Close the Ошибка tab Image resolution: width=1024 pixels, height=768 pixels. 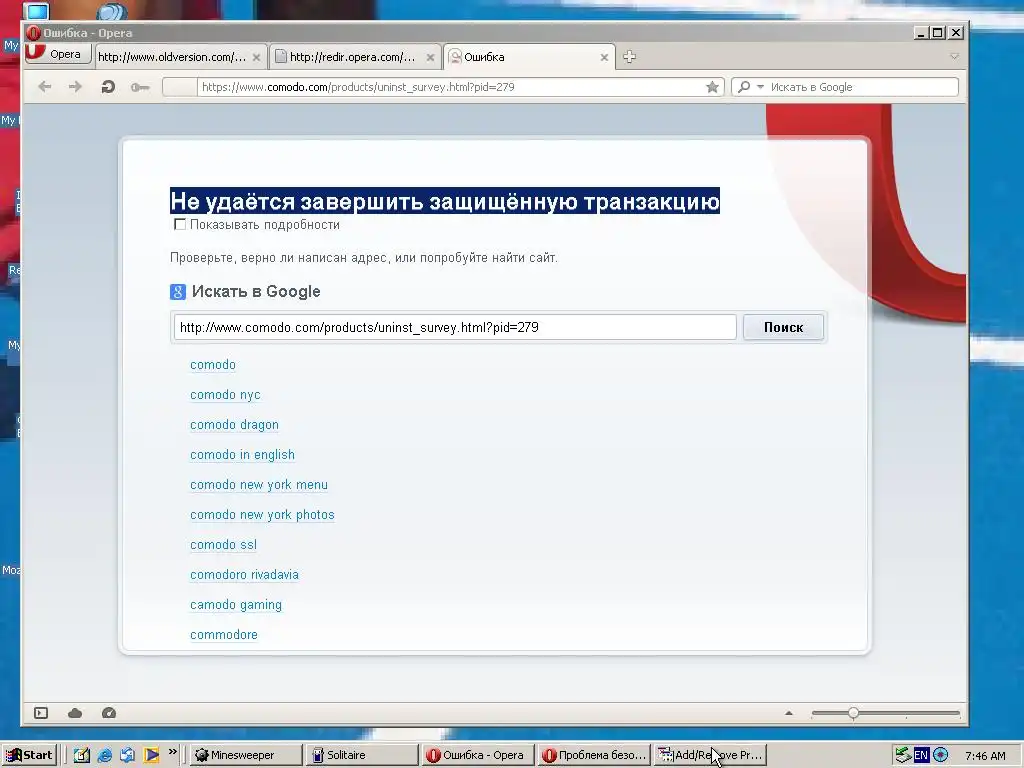(x=604, y=57)
